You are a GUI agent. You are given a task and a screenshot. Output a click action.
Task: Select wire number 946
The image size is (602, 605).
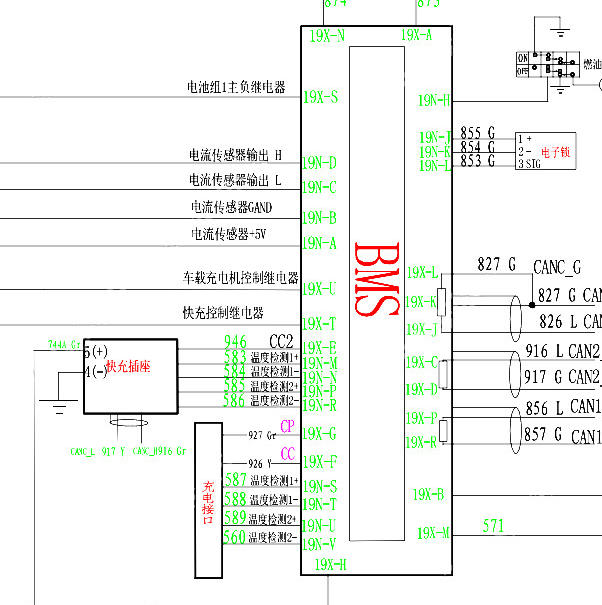point(235,342)
